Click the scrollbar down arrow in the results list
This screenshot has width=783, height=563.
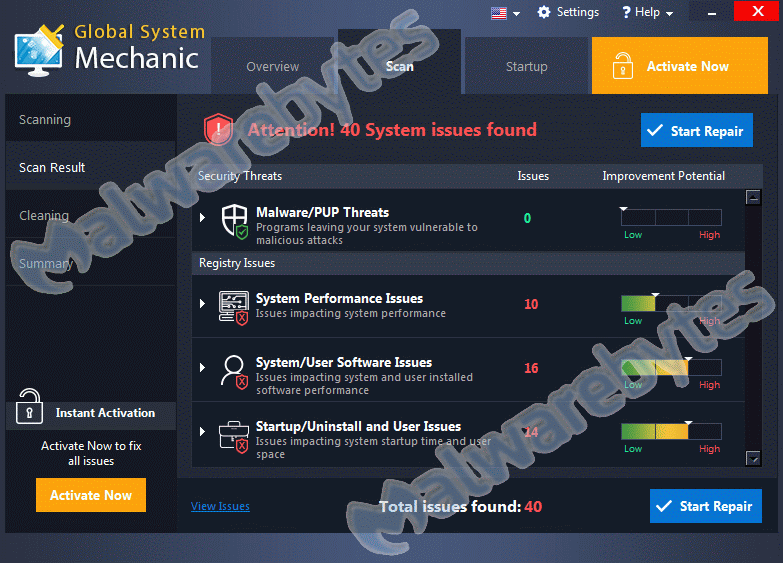click(x=753, y=458)
